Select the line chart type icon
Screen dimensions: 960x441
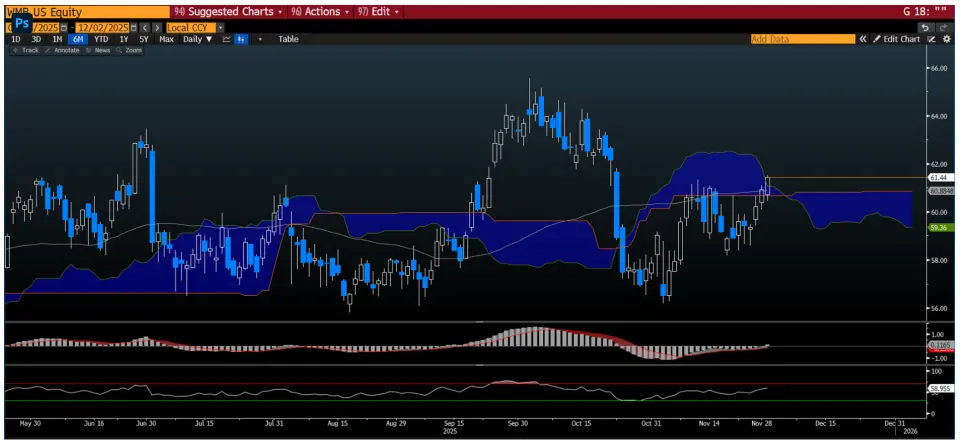(227, 39)
